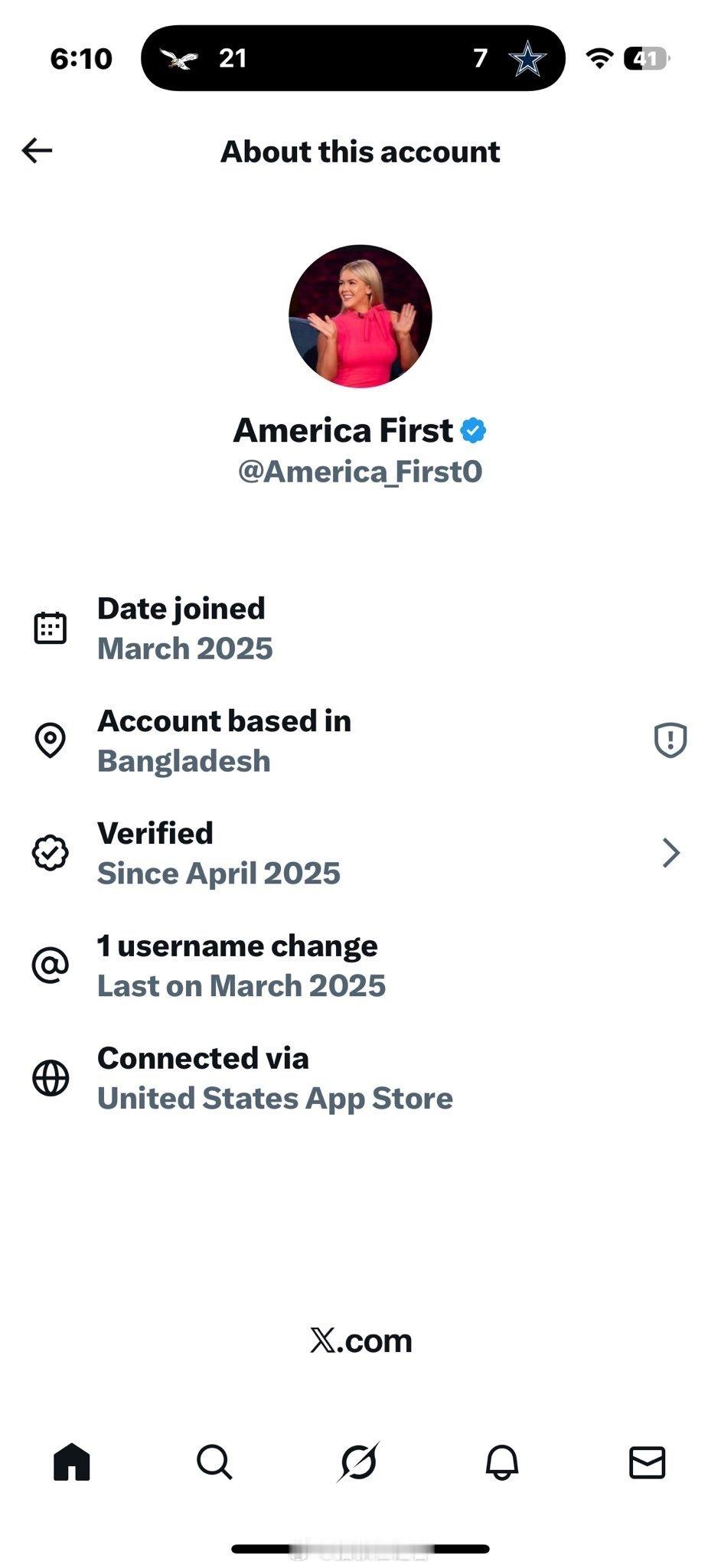
Task: Tap the verified badge row icon
Action: coord(51,853)
